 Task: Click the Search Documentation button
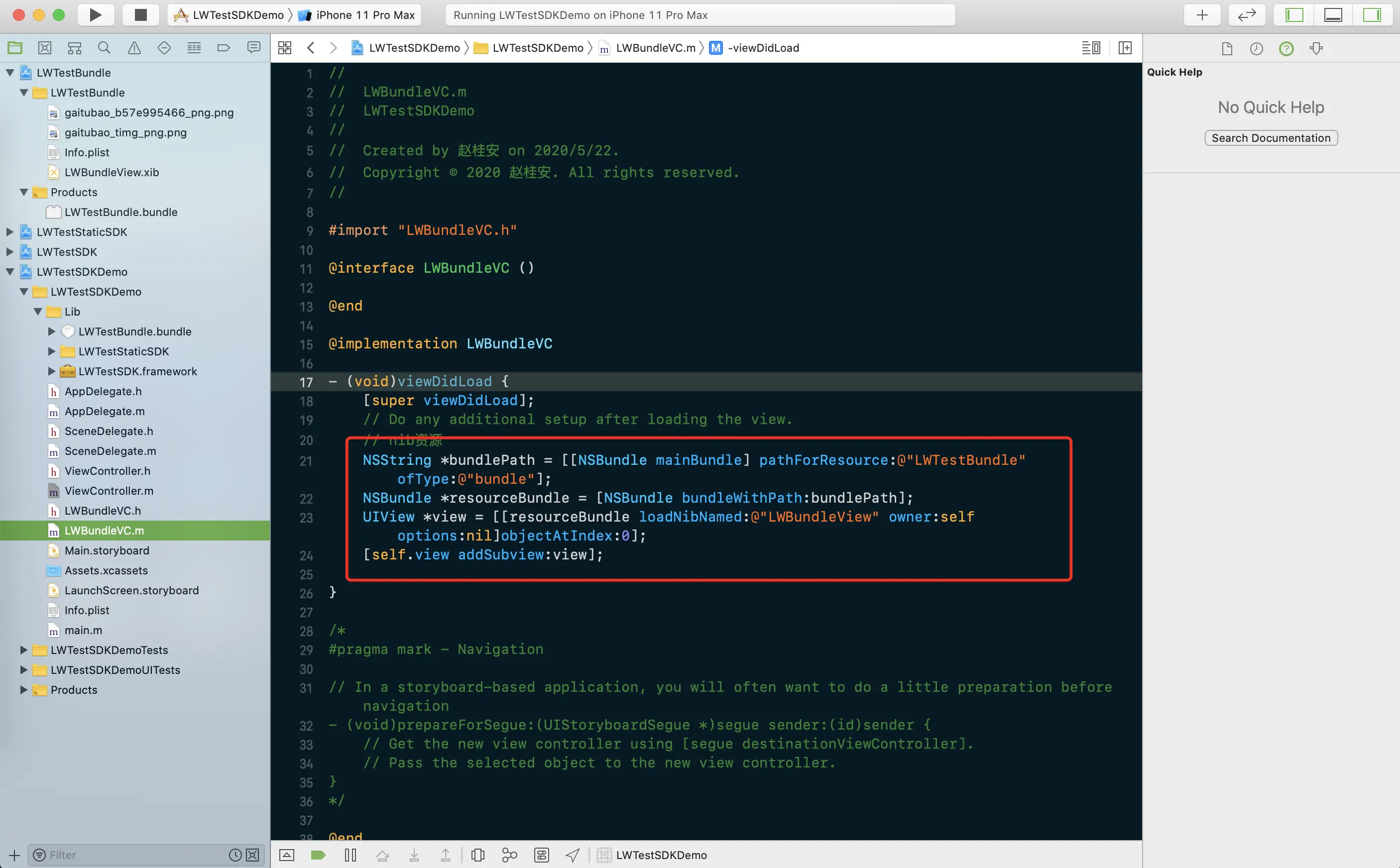pos(1270,138)
